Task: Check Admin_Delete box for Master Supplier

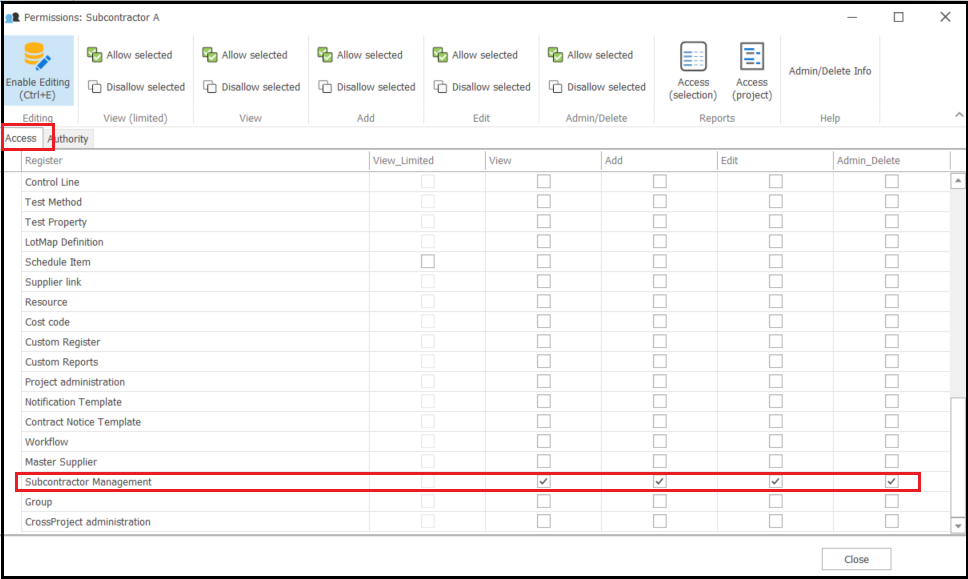Action: (892, 462)
